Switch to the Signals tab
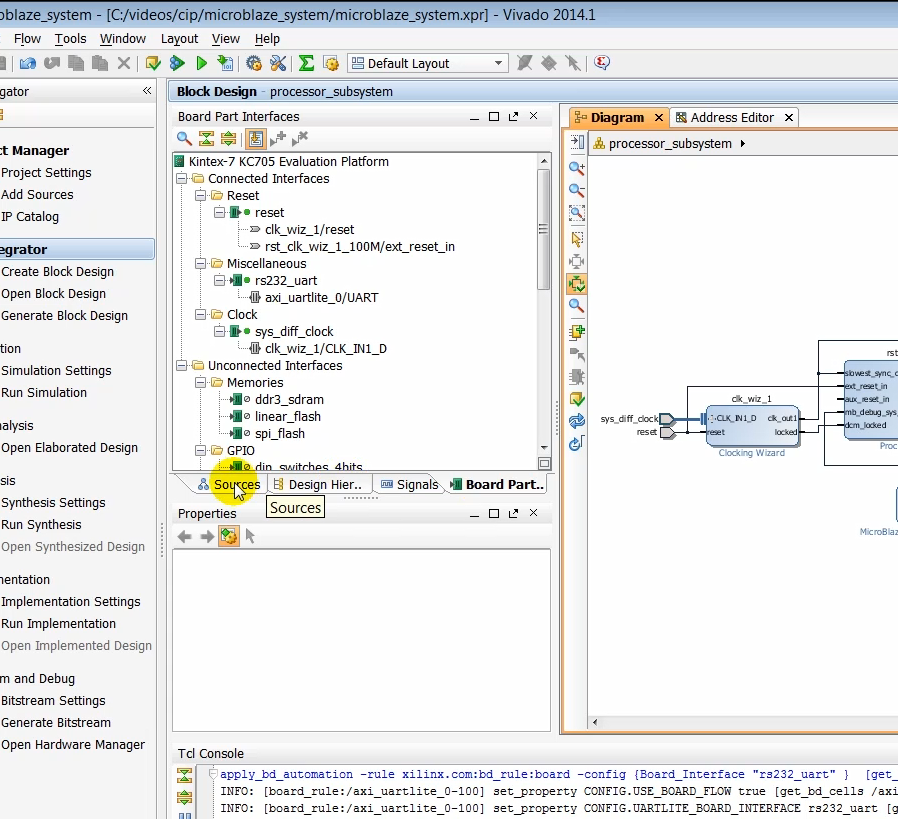 [416, 484]
